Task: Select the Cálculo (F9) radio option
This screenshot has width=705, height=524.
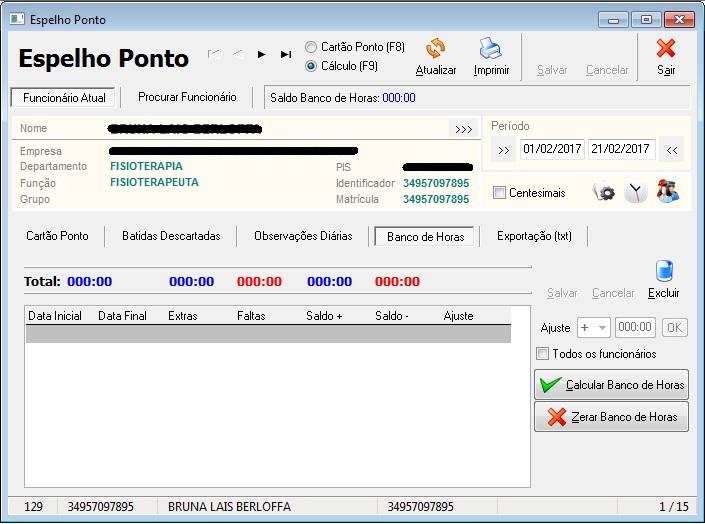Action: (x=311, y=66)
